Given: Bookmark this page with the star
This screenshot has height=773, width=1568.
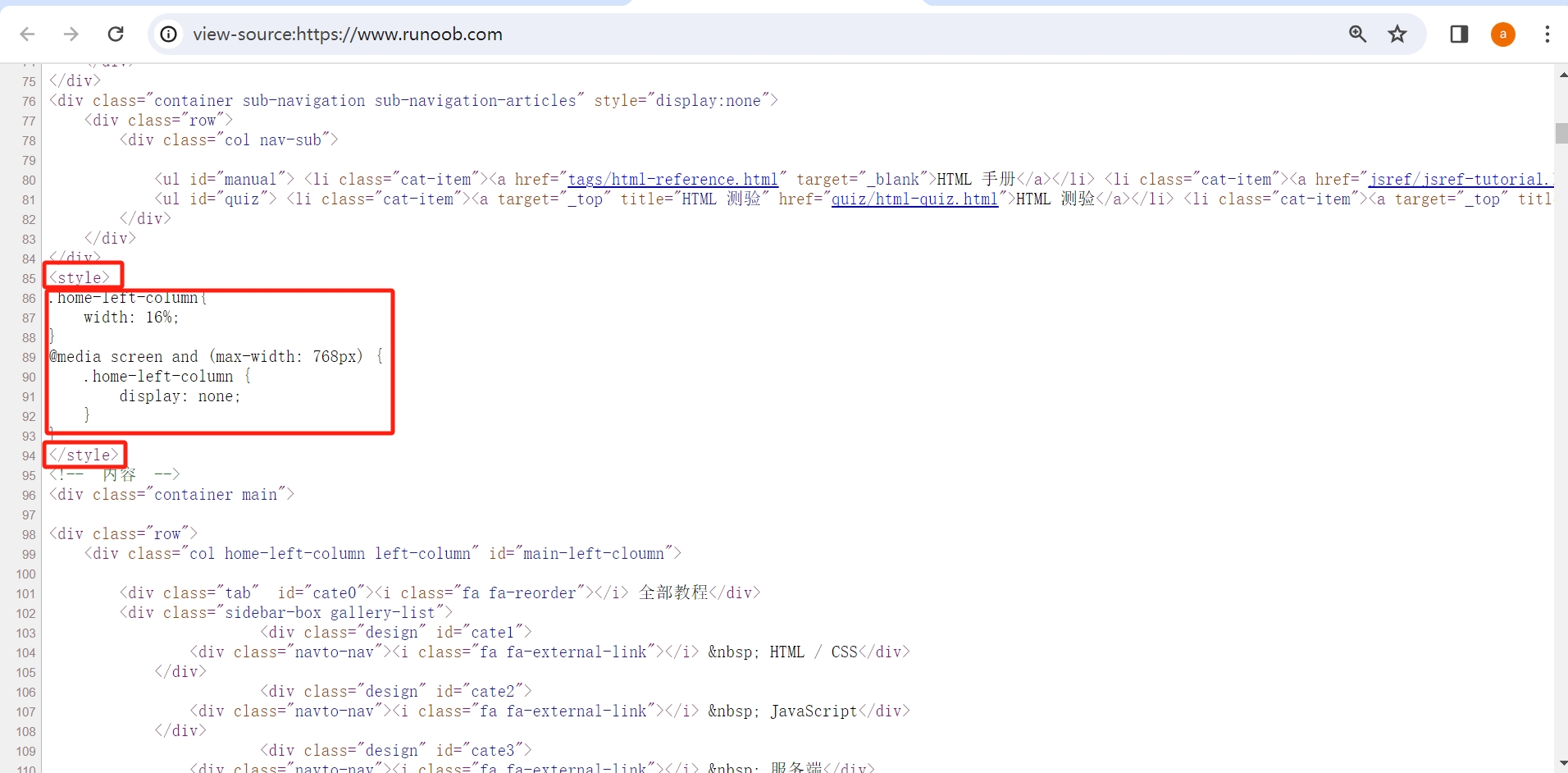Looking at the screenshot, I should [1397, 34].
